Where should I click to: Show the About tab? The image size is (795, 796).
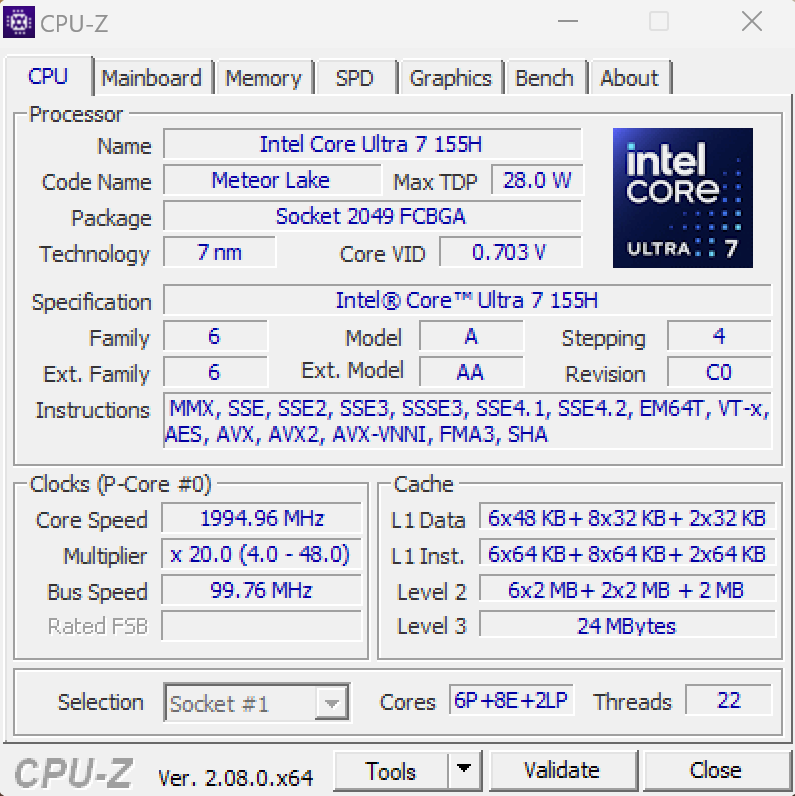pyautogui.click(x=630, y=78)
